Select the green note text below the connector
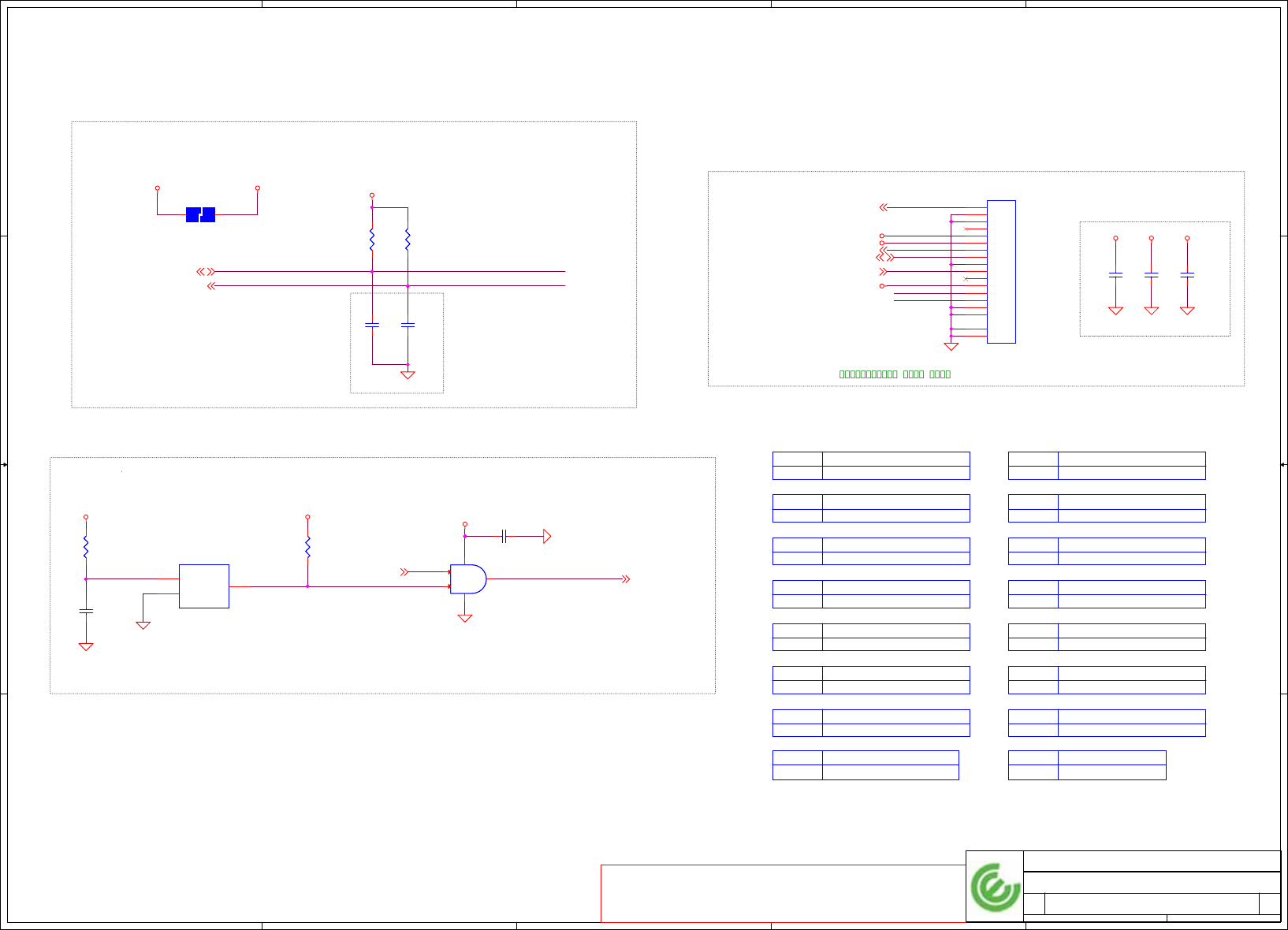Image resolution: width=1288 pixels, height=930 pixels. tap(895, 374)
